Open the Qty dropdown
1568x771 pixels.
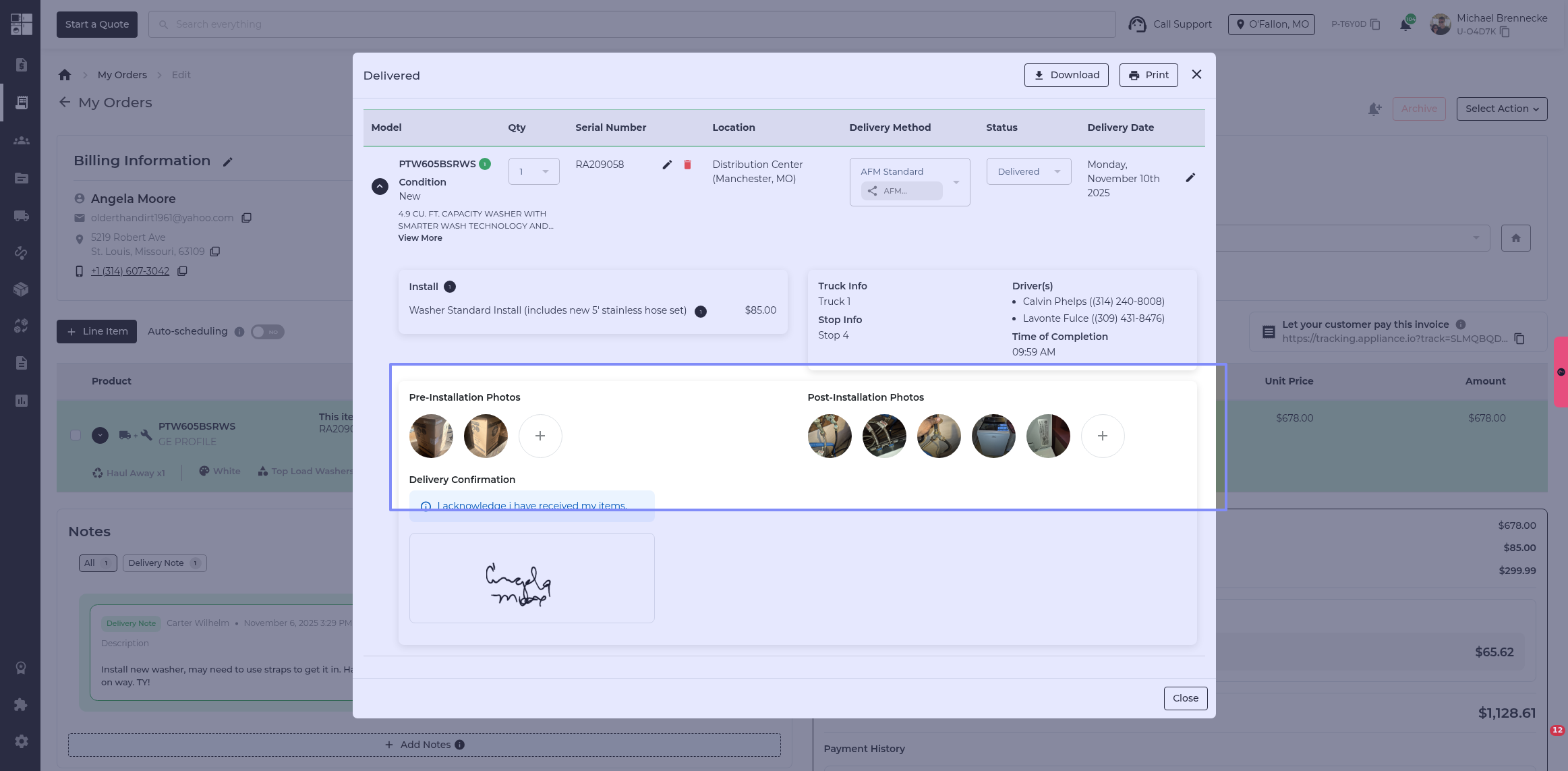tap(533, 171)
